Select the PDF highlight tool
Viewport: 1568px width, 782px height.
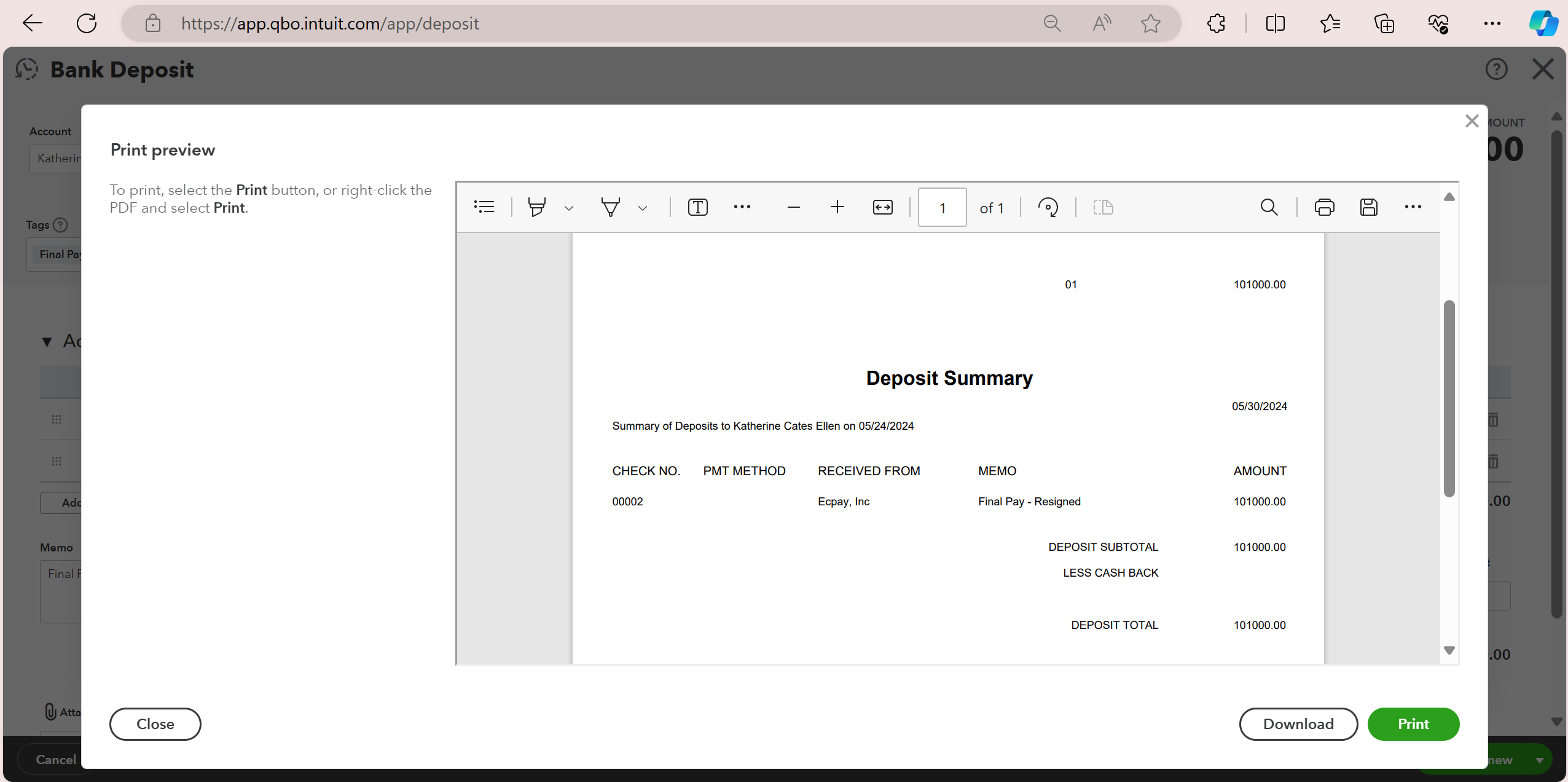pos(536,207)
